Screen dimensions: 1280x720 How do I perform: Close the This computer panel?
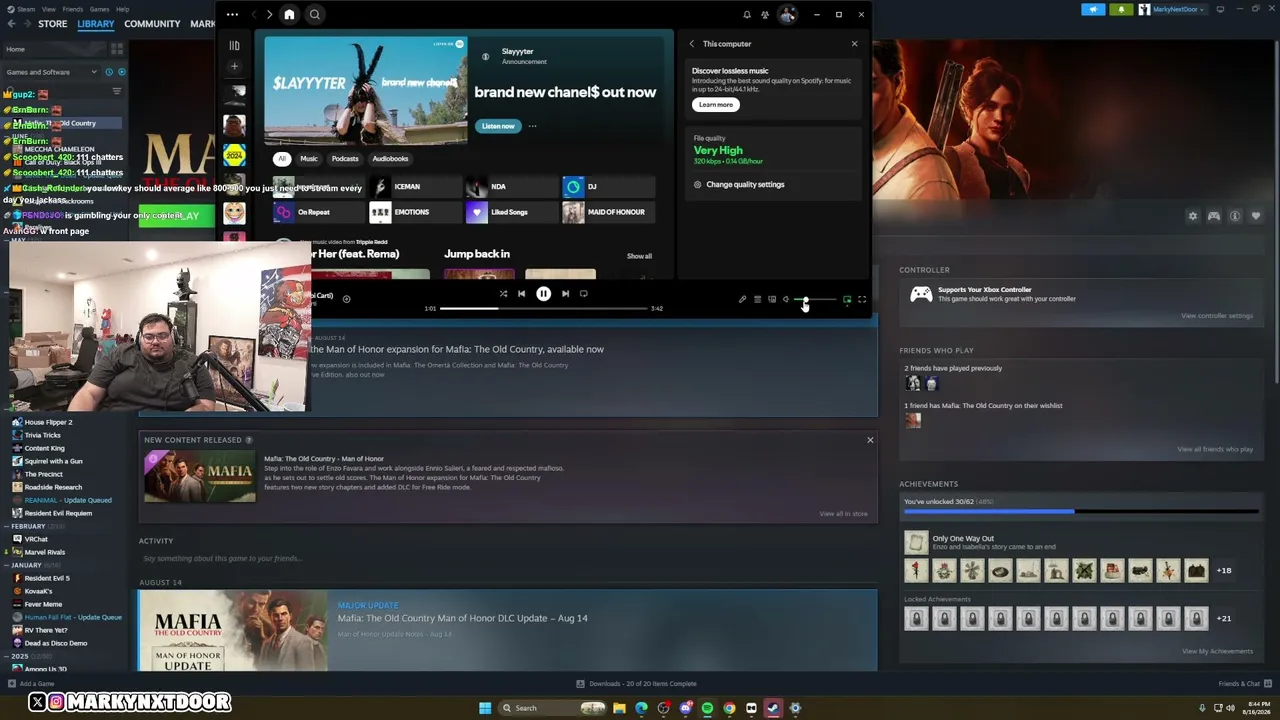(854, 44)
